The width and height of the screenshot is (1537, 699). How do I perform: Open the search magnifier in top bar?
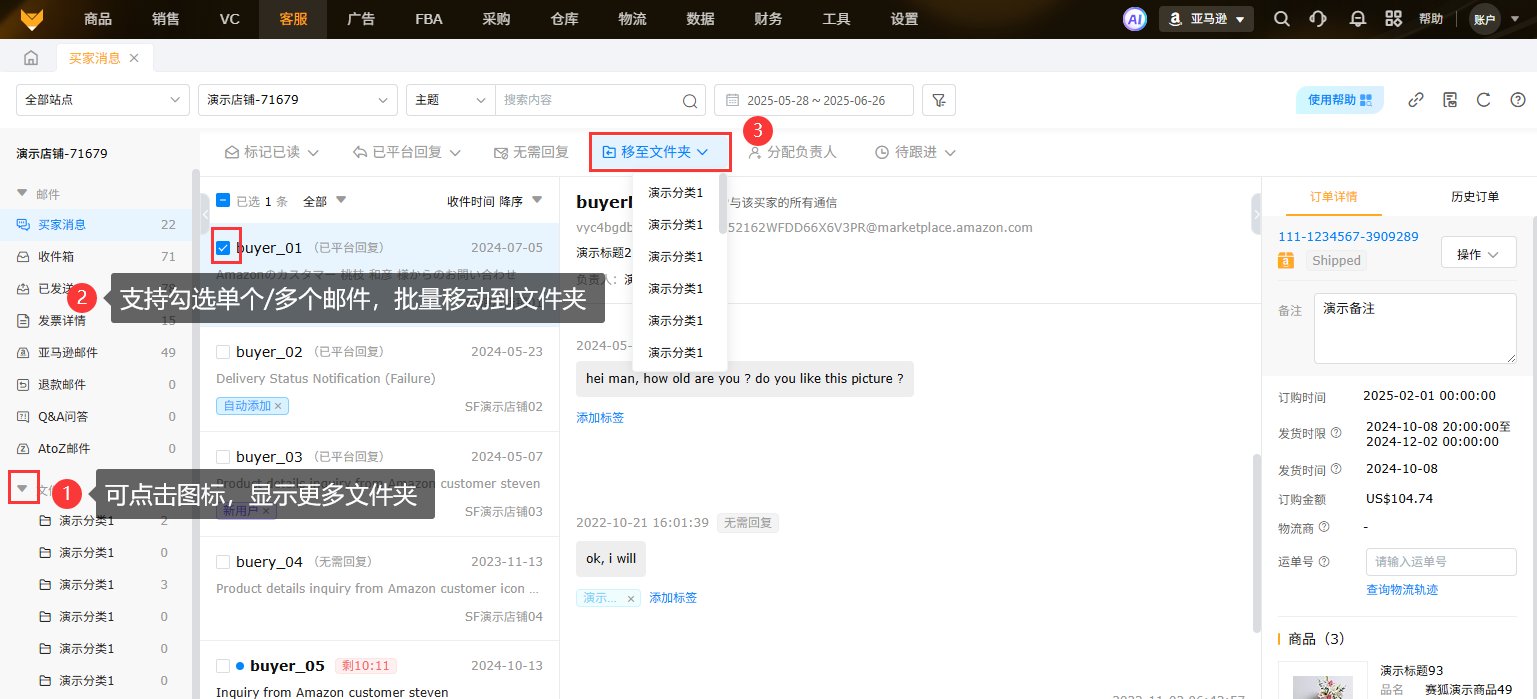click(x=1281, y=19)
